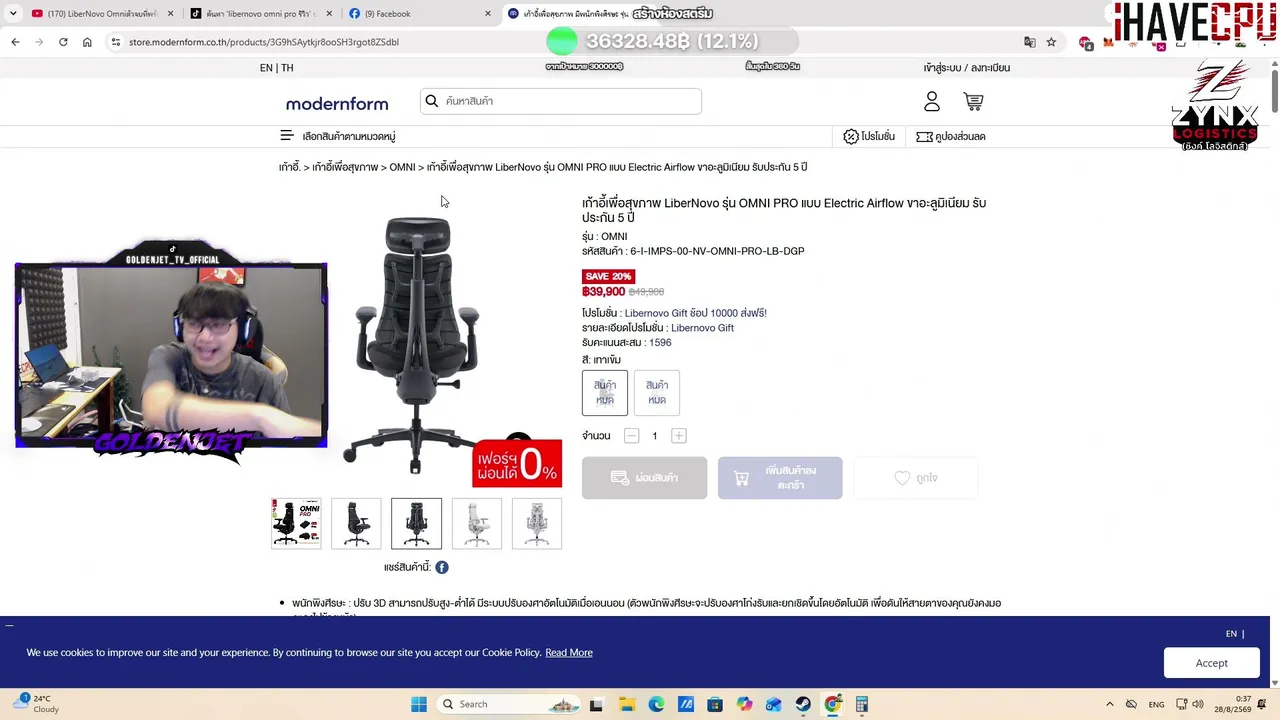The image size is (1280, 720).
Task: Open Microsoft Store from the taskbar
Action: (x=715, y=704)
